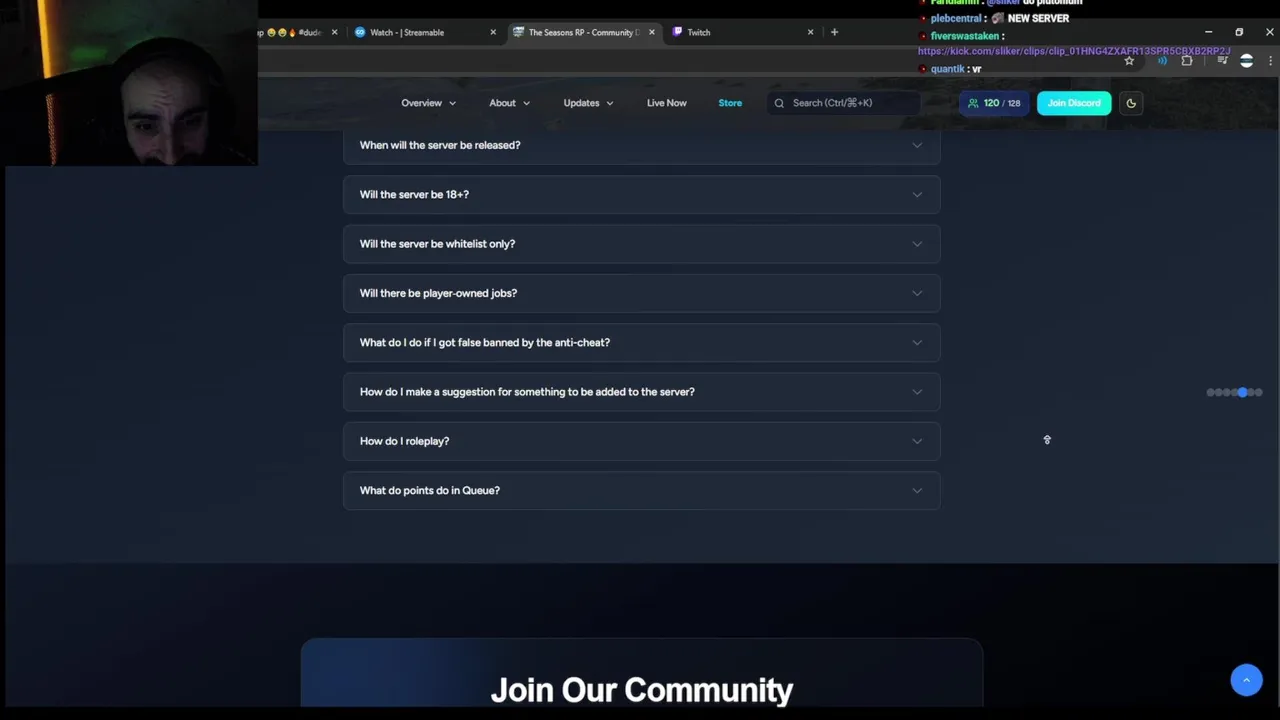Click the tab audio indicator icon in toolbar
1280x720 pixels.
point(1162,61)
